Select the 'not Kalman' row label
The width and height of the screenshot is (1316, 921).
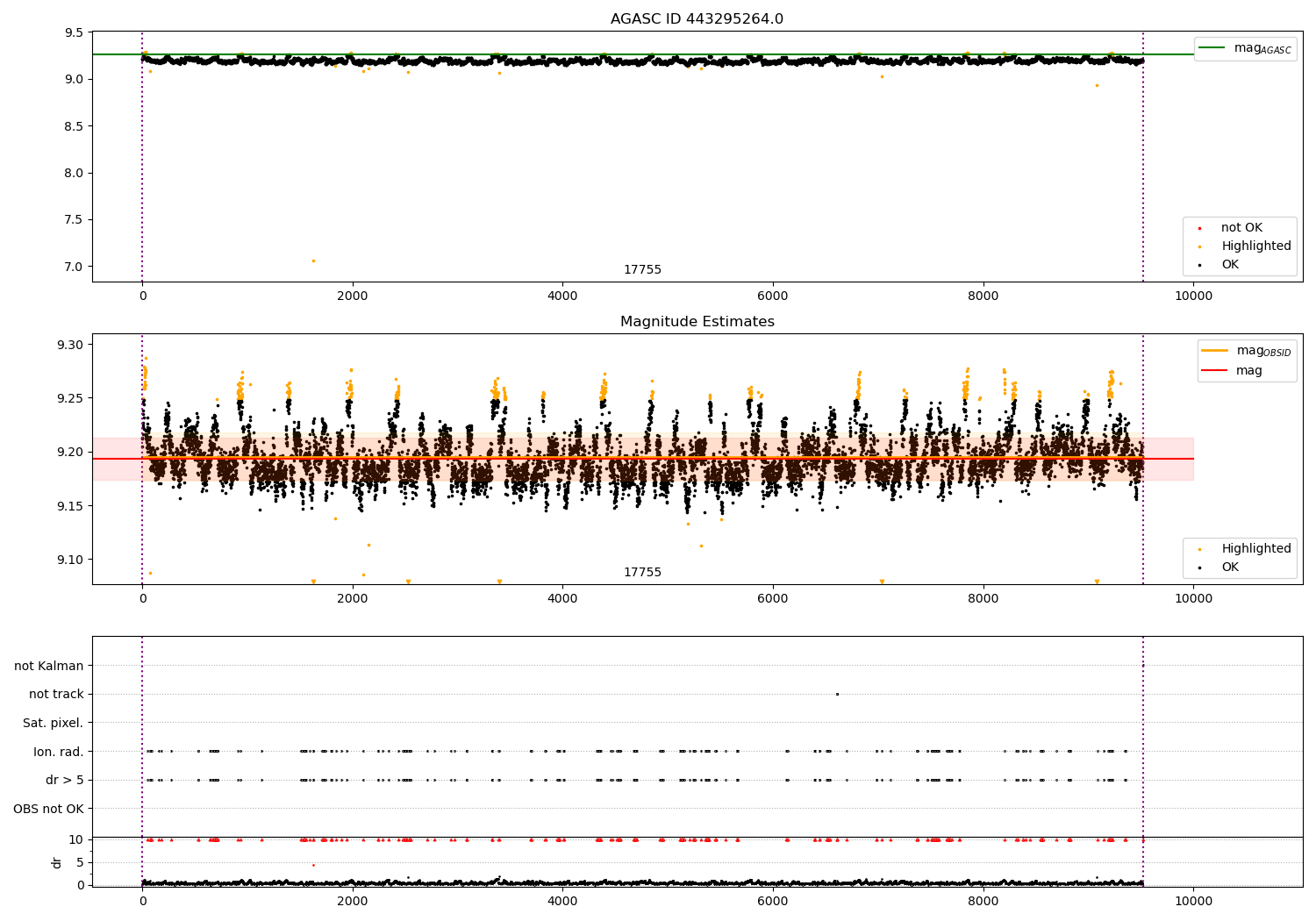[x=48, y=666]
